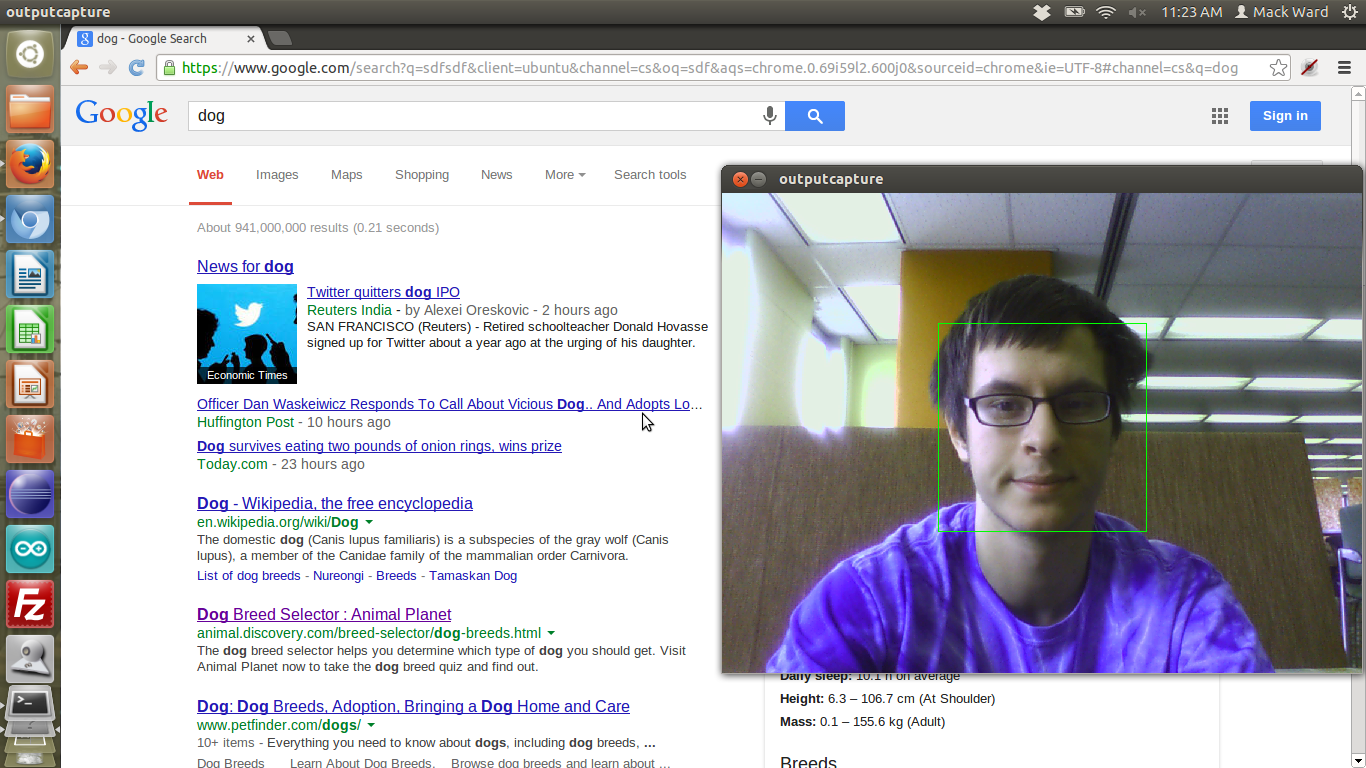Screen dimensions: 1366x768
Task: Click the site's green padlock
Action: coord(169,68)
